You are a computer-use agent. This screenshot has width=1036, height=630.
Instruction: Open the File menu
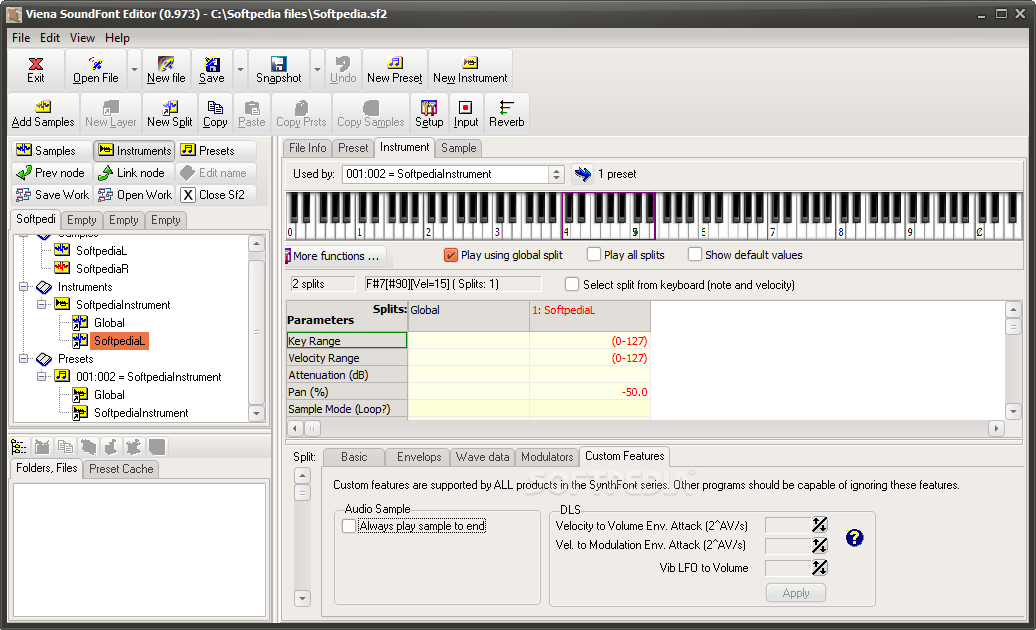pyautogui.click(x=20, y=38)
